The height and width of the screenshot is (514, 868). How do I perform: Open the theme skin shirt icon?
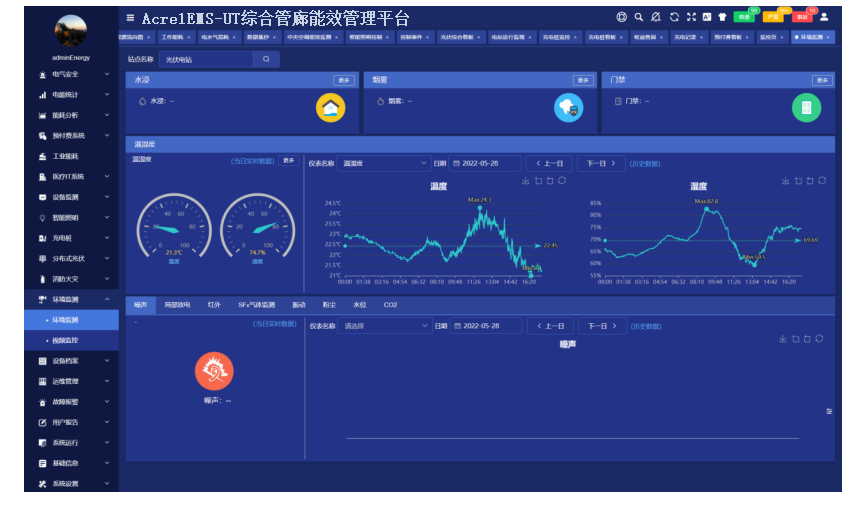pyautogui.click(x=722, y=17)
